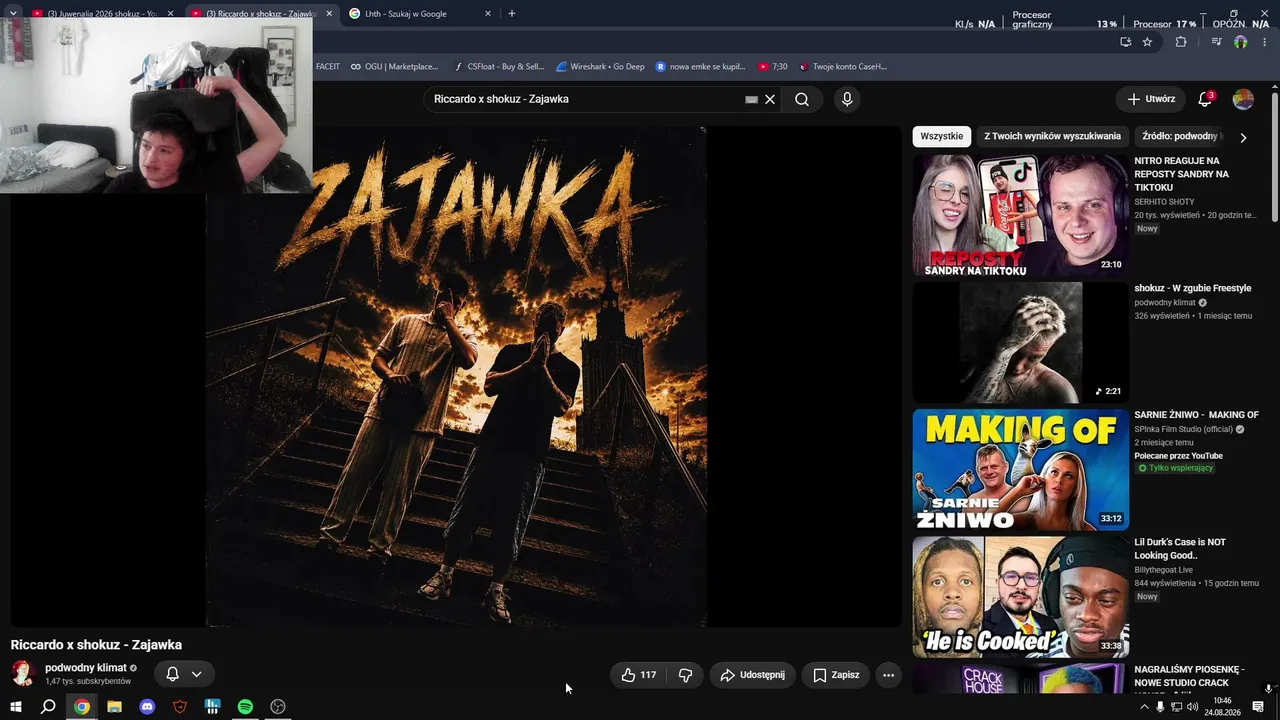Select the Wszystkie filter chip

point(942,136)
